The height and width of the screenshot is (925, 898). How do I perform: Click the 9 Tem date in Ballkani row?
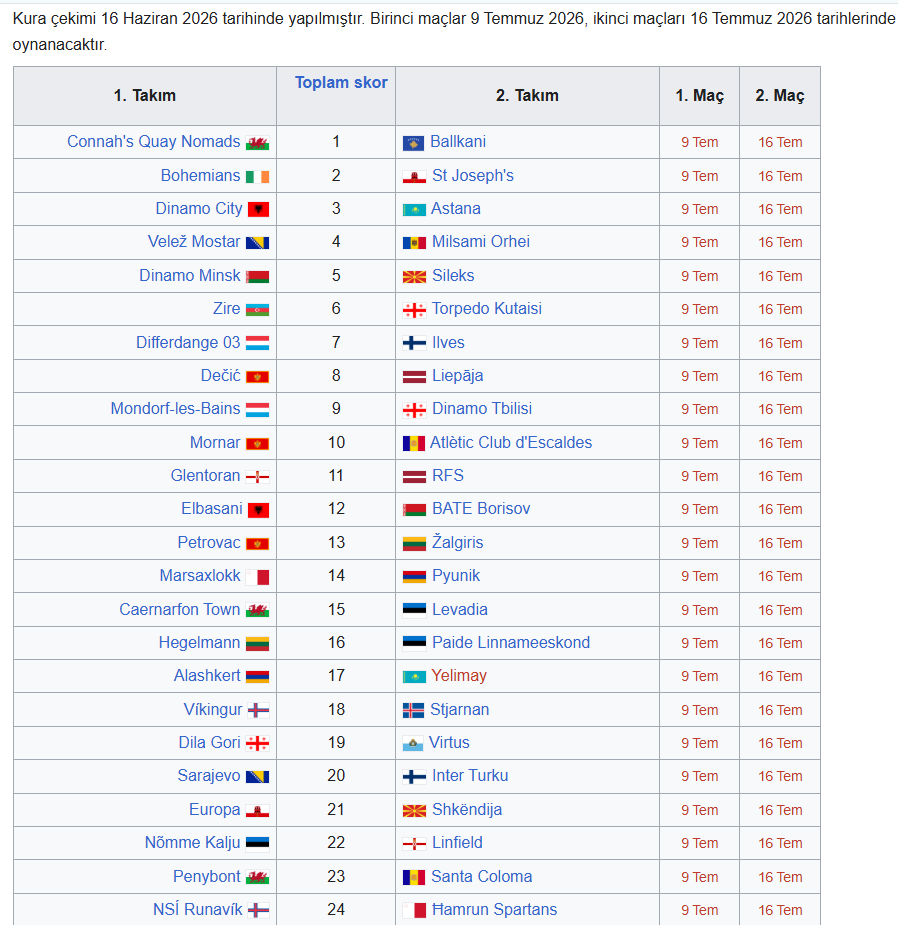pos(699,142)
